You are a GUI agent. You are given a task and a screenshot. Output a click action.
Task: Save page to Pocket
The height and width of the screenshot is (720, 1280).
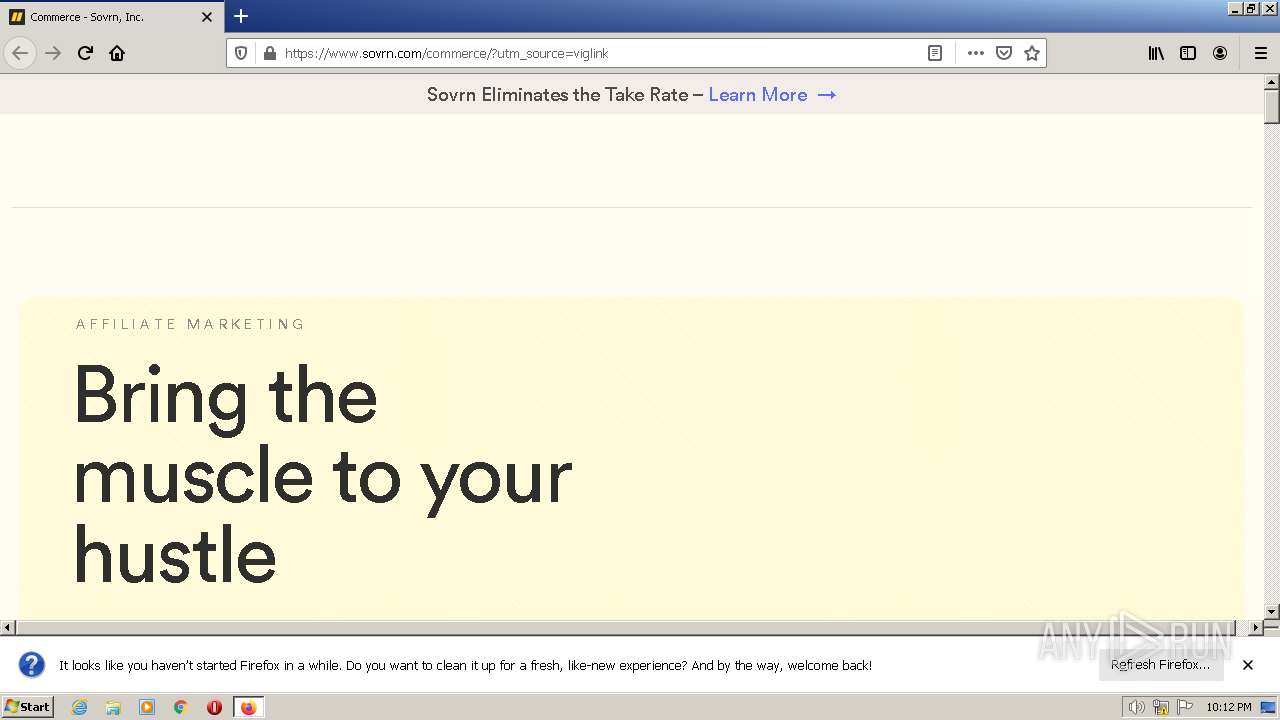(x=1004, y=53)
